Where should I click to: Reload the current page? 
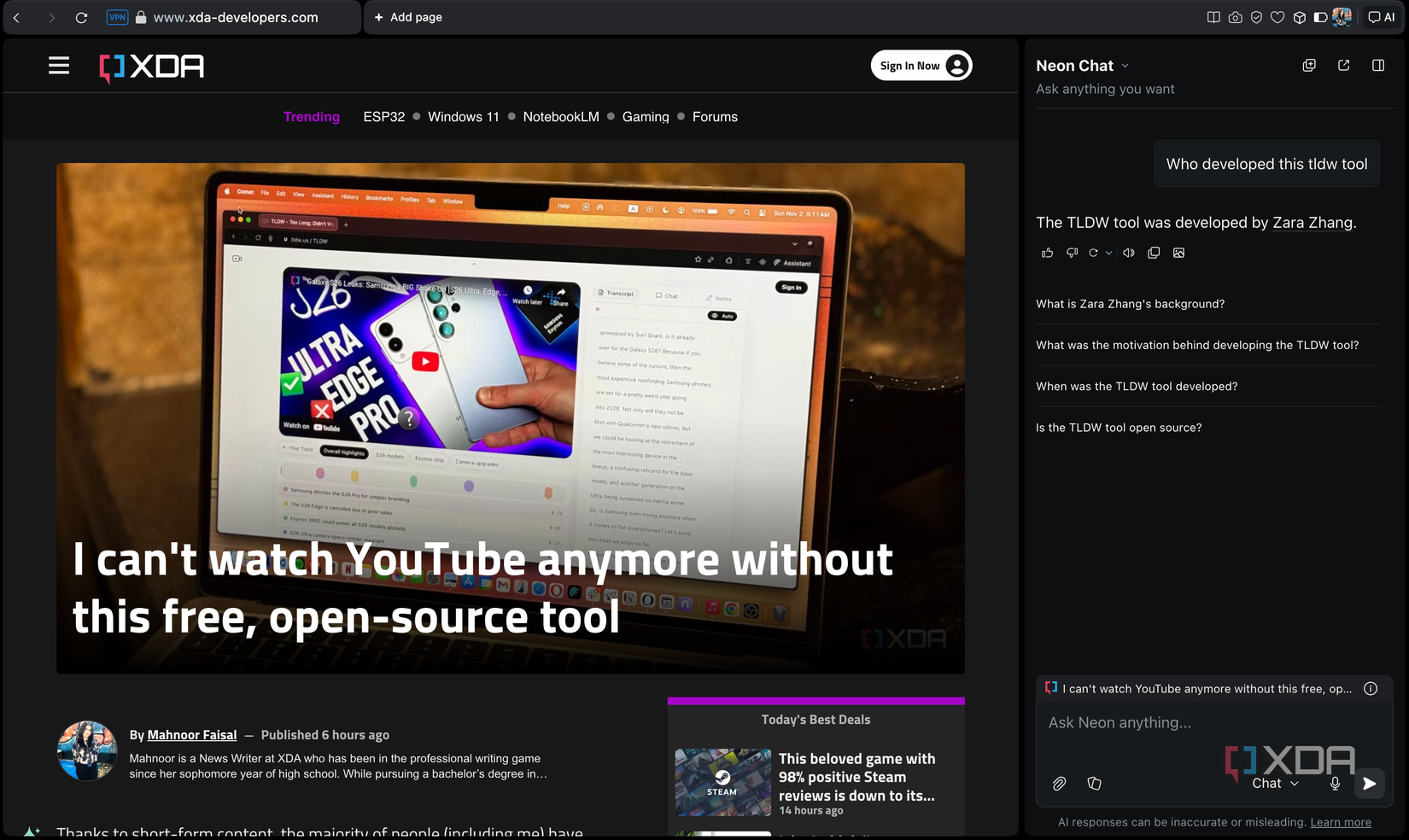click(x=81, y=17)
